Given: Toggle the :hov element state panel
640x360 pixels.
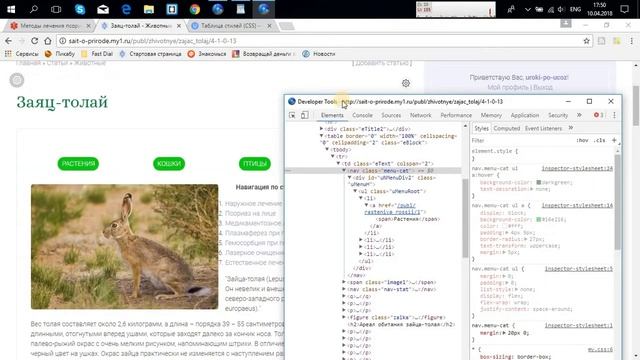Looking at the screenshot, I should pyautogui.click(x=582, y=140).
